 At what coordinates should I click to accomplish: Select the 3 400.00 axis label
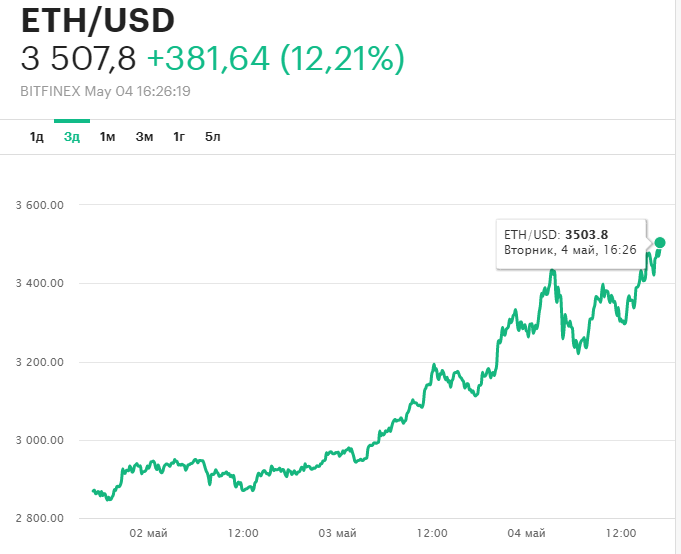tap(40, 283)
